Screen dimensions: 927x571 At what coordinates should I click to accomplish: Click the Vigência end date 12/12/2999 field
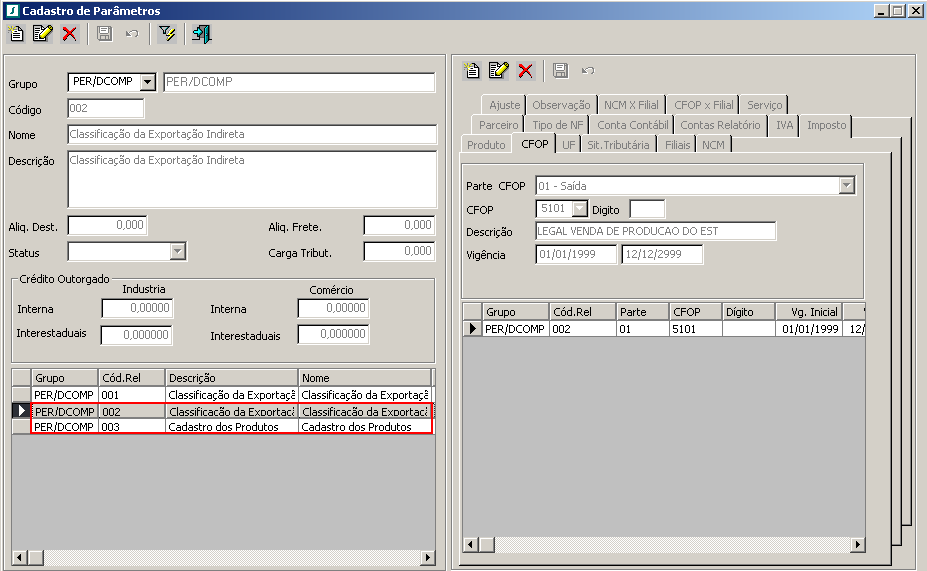pyautogui.click(x=662, y=255)
